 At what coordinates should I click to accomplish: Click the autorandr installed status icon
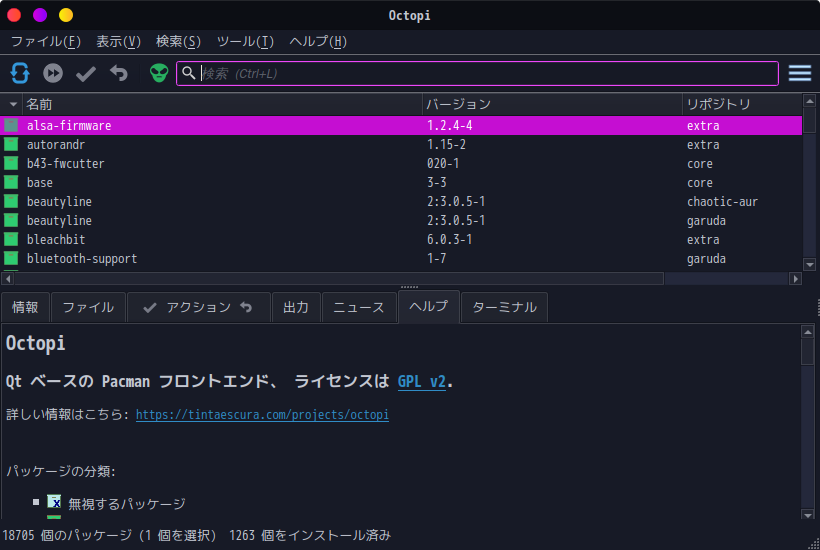[x=11, y=144]
